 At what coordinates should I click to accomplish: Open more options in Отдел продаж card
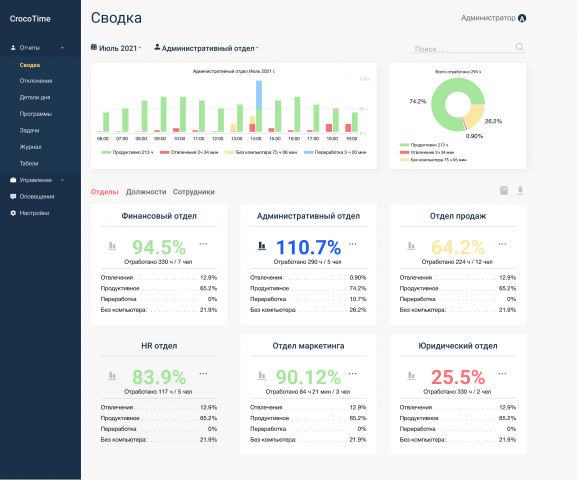(502, 244)
